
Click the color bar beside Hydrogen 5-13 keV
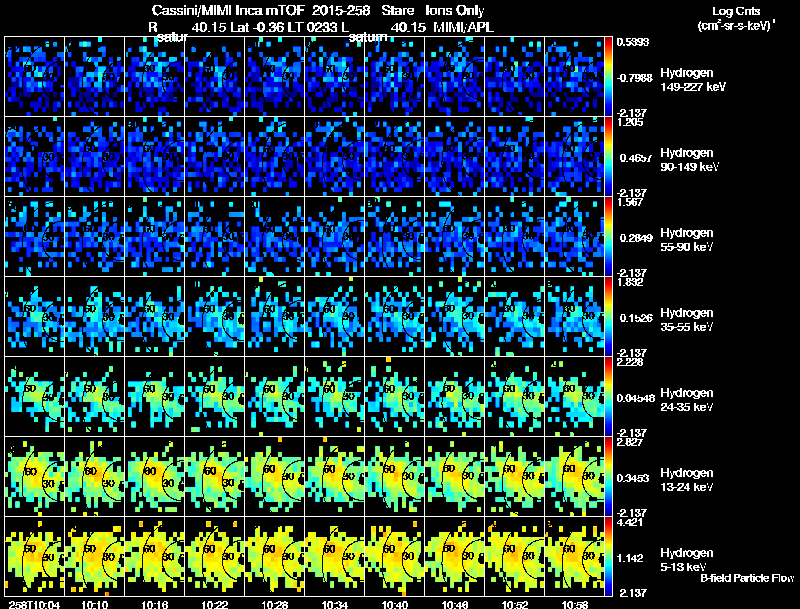point(609,557)
